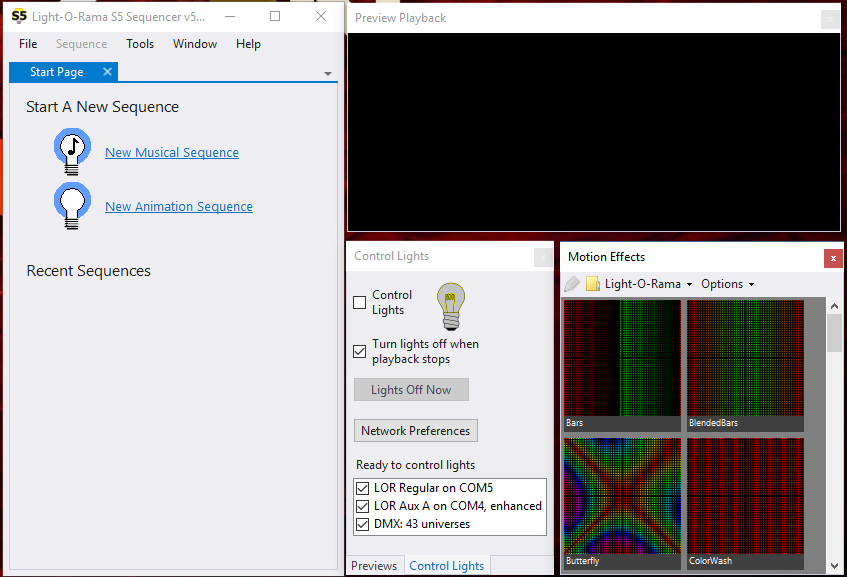
Task: Click the dropdown arrow beside Start Page tab
Action: click(328, 72)
